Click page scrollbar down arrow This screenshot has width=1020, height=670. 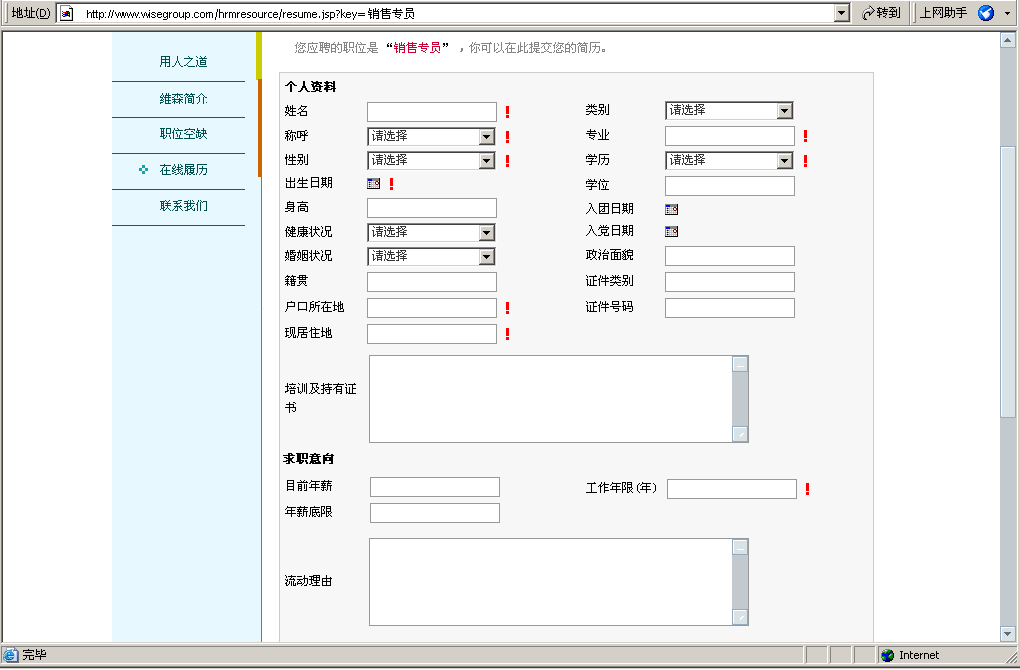(1008, 634)
